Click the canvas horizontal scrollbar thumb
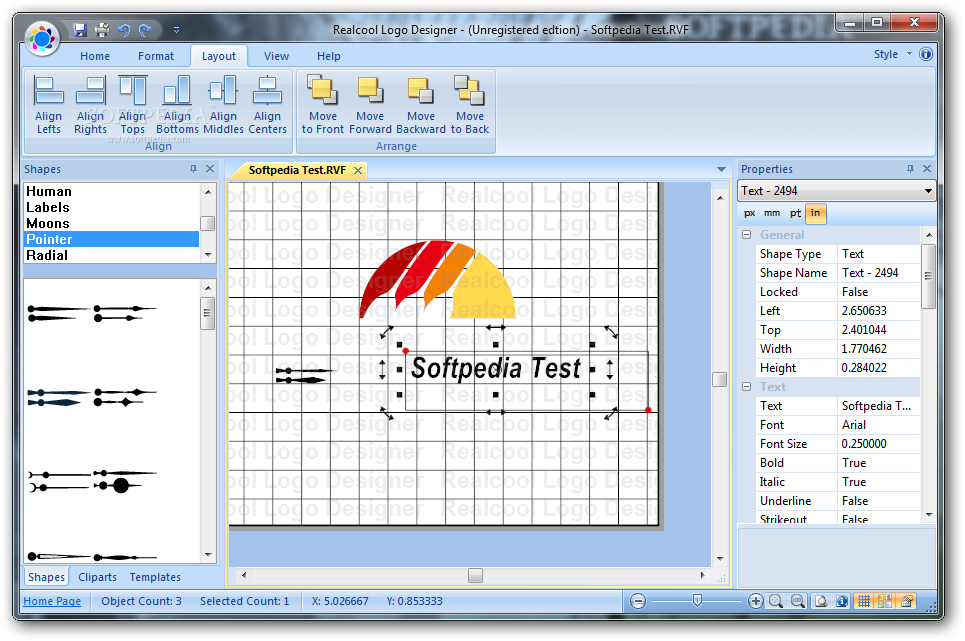 pos(475,575)
